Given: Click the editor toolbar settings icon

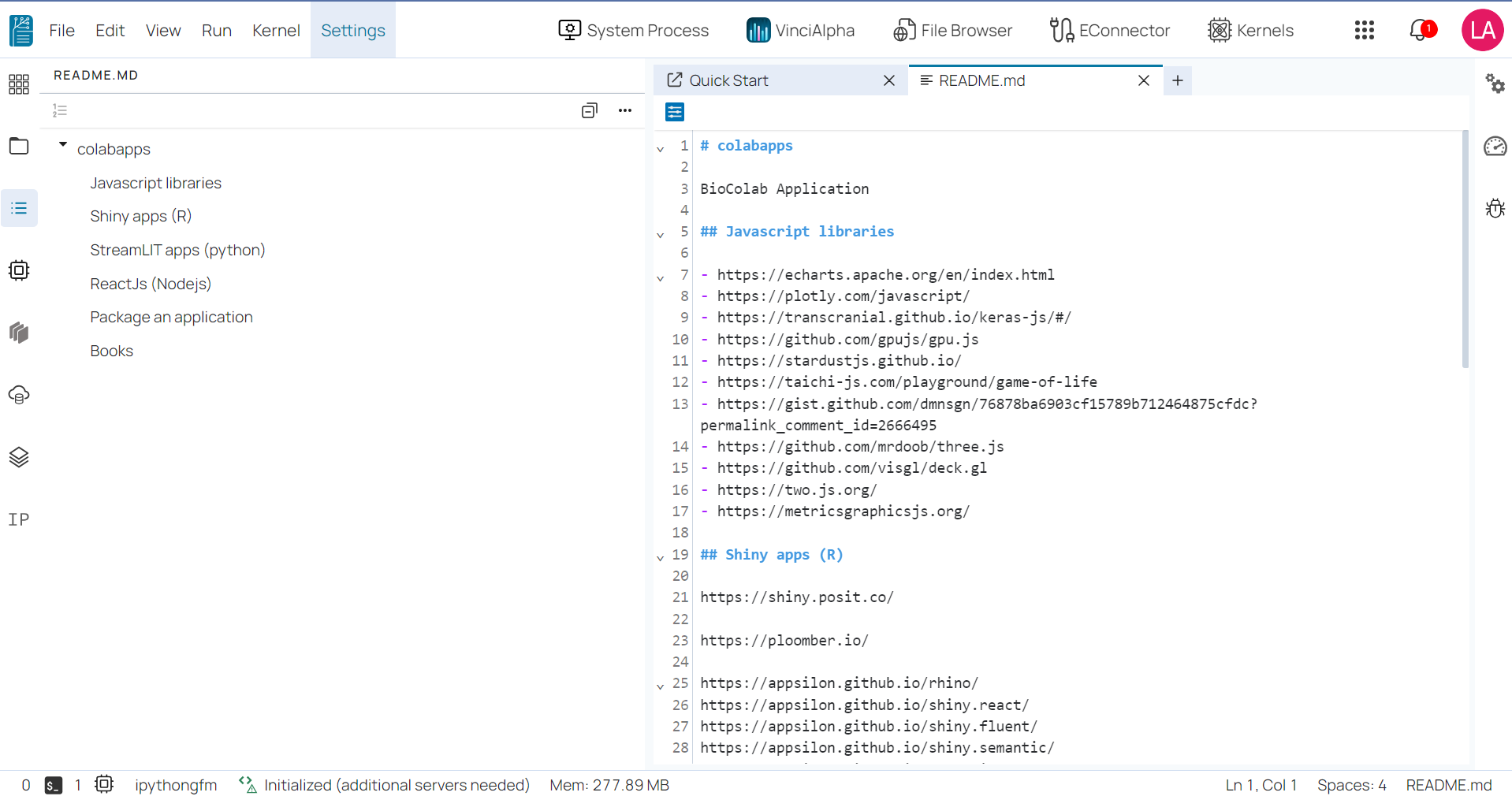Looking at the screenshot, I should tap(675, 112).
